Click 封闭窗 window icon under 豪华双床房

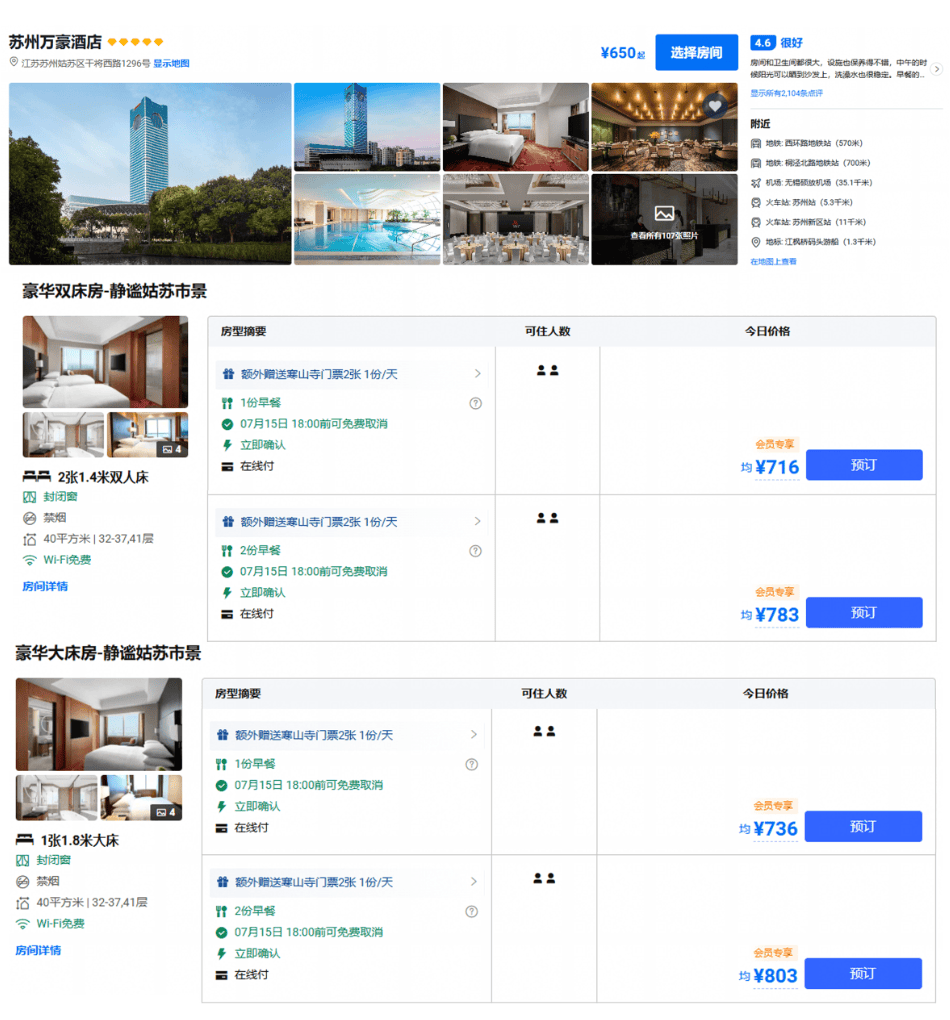pos(29,498)
